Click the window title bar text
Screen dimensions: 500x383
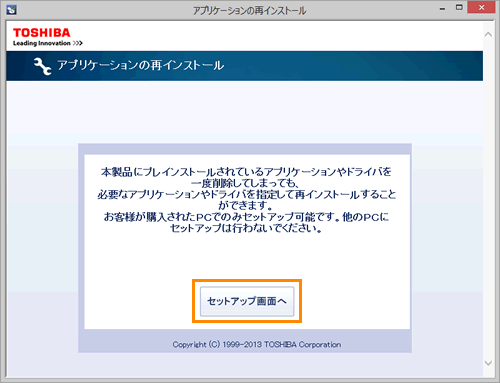point(249,11)
